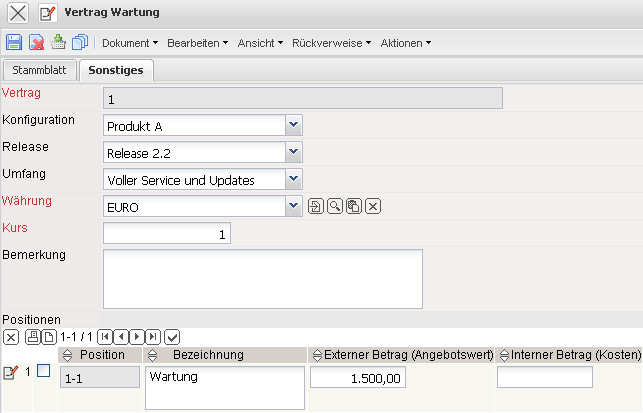Image resolution: width=643 pixels, height=413 pixels.
Task: Click the print icon in Positionen toolbar
Action: (33, 336)
